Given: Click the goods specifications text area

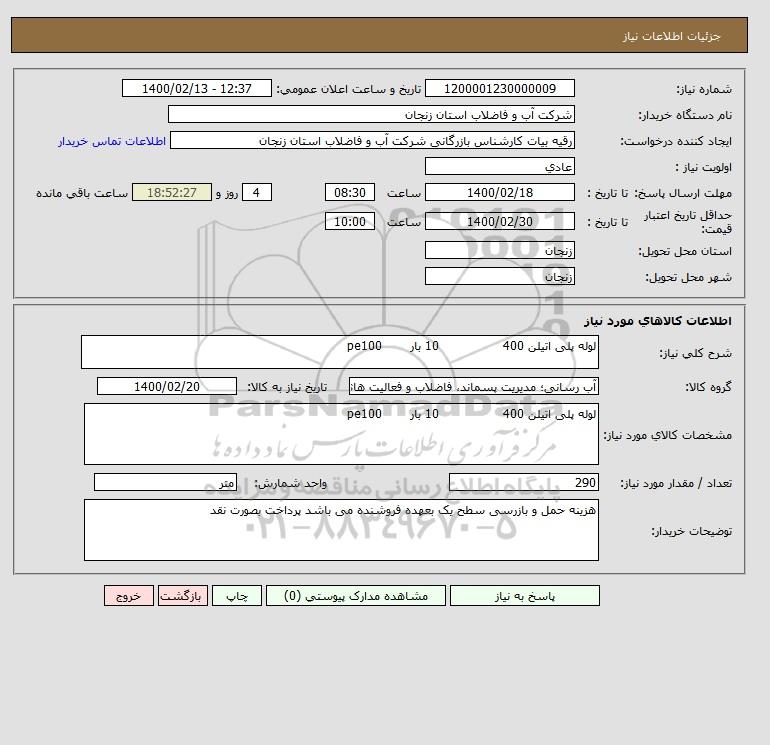Looking at the screenshot, I should (341, 434).
